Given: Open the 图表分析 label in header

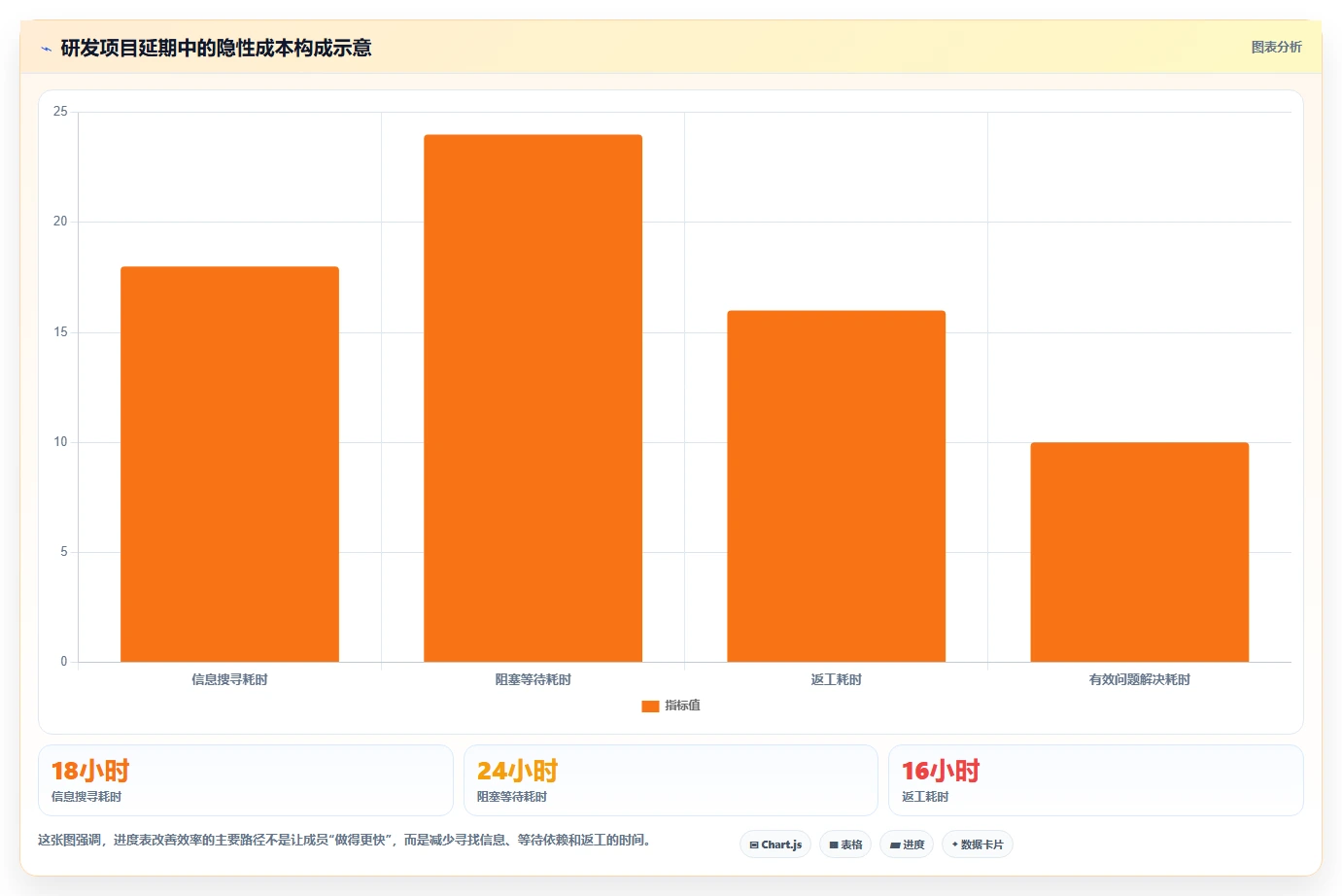Looking at the screenshot, I should (x=1276, y=47).
